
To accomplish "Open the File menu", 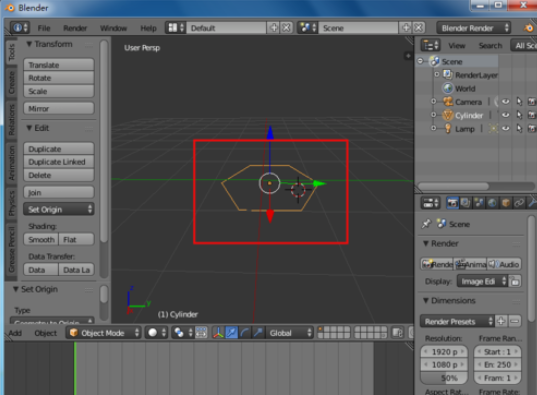I will click(44, 28).
